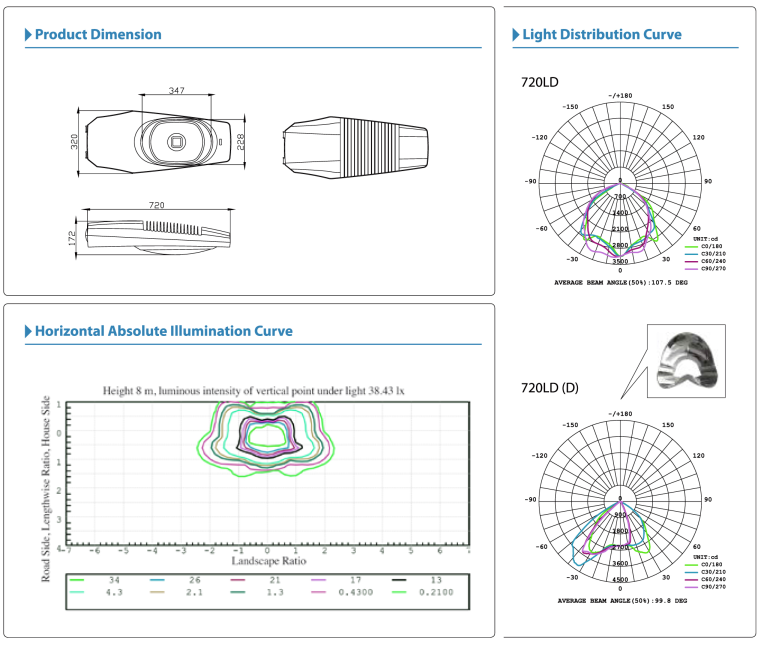Image resolution: width=774 pixels, height=660 pixels.
Task: Click 'AVERAGE BEAM ANGLE(50%):107.5 DEG' text
Action: [620, 283]
